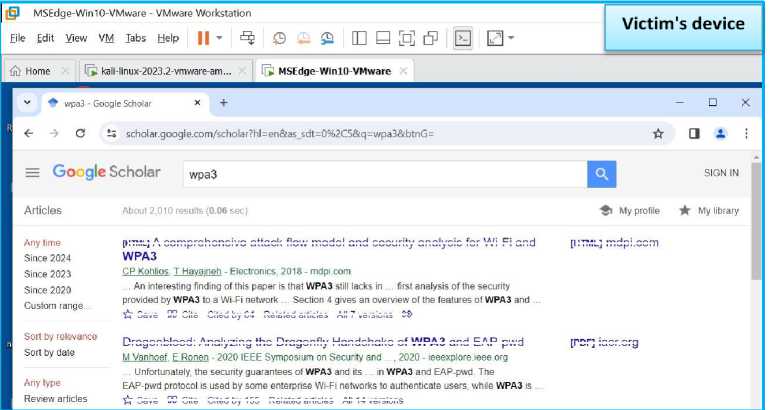Open the browser profile icon

(x=720, y=134)
